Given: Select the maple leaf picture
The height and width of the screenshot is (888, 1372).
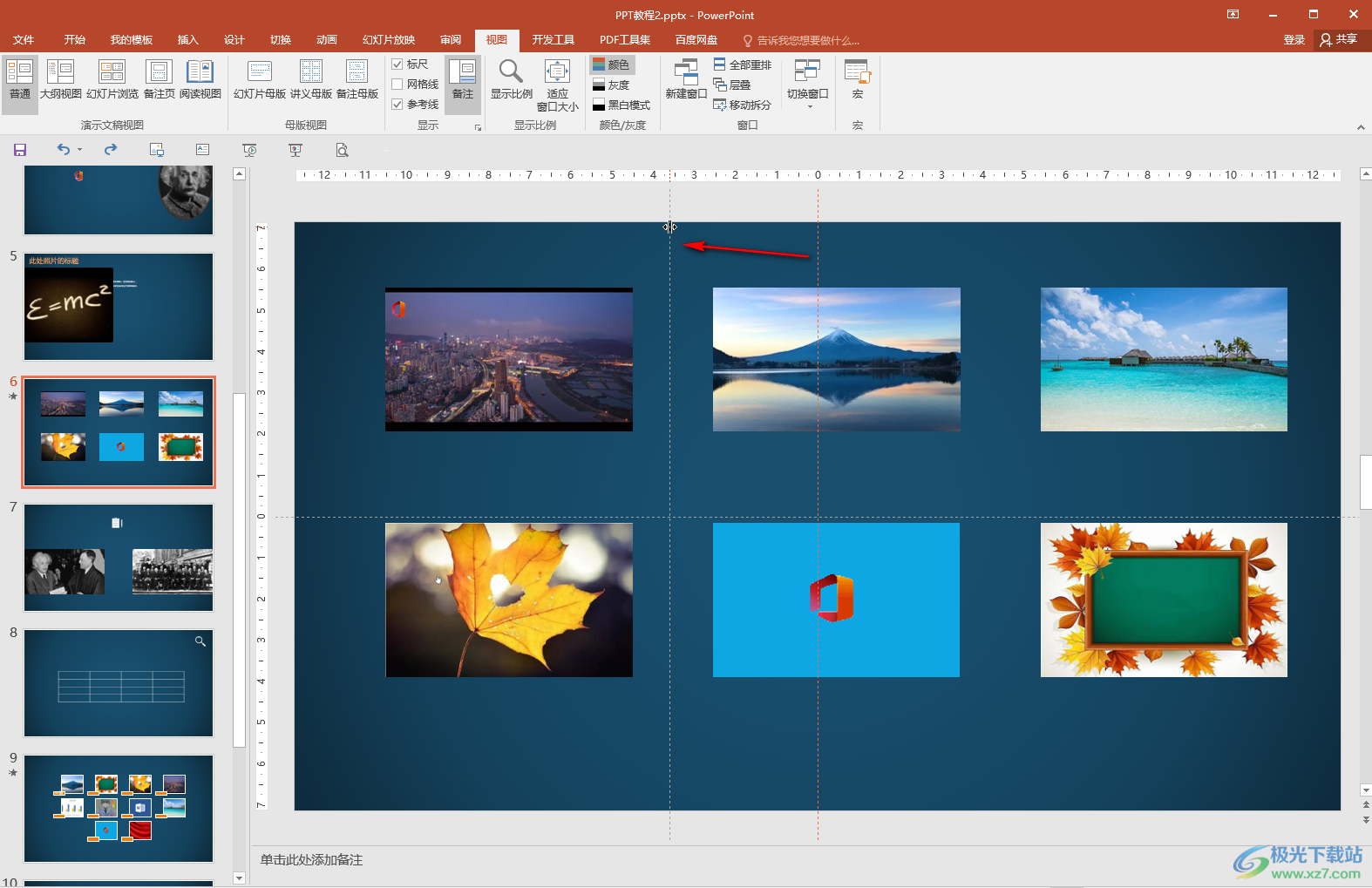Looking at the screenshot, I should (509, 600).
